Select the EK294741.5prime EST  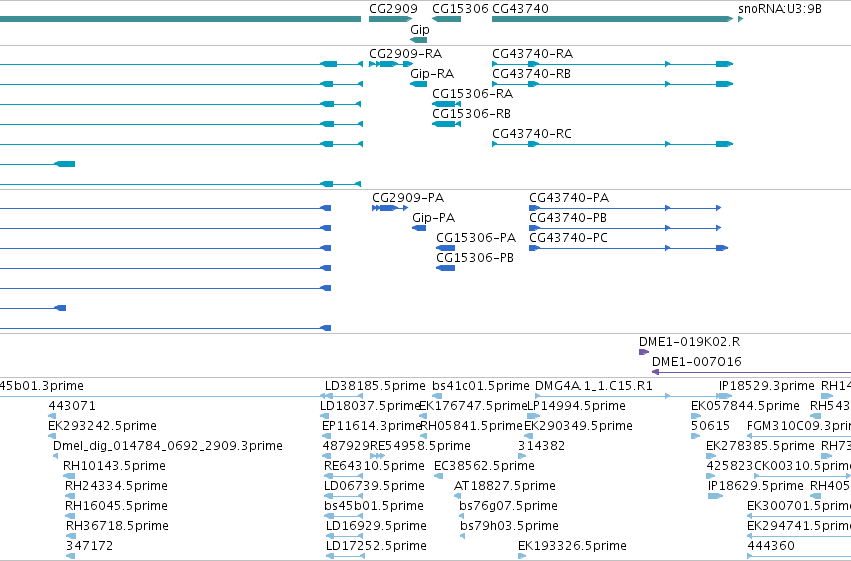pos(799,526)
